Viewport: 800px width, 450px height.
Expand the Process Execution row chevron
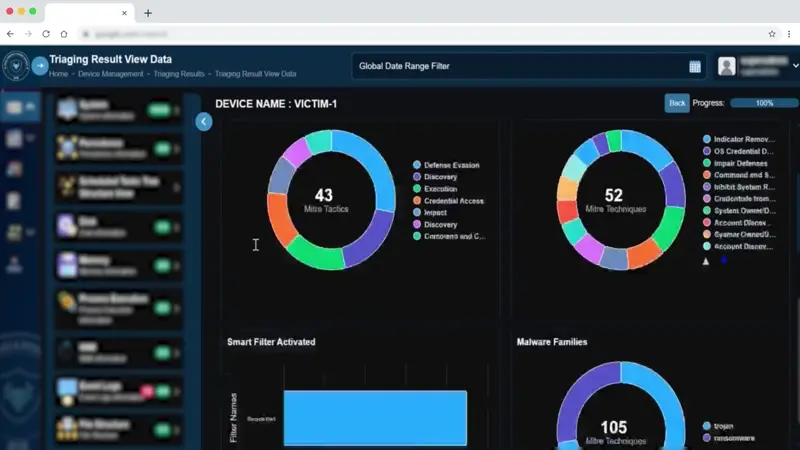pyautogui.click(x=177, y=308)
